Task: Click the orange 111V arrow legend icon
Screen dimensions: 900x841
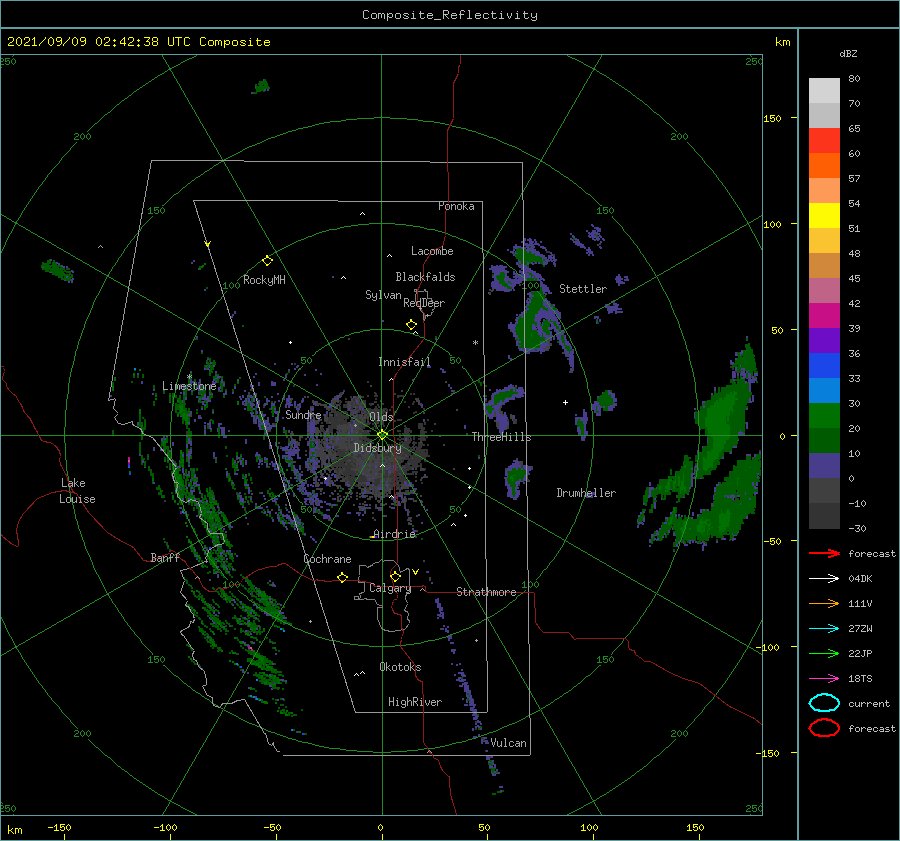Action: [x=824, y=603]
